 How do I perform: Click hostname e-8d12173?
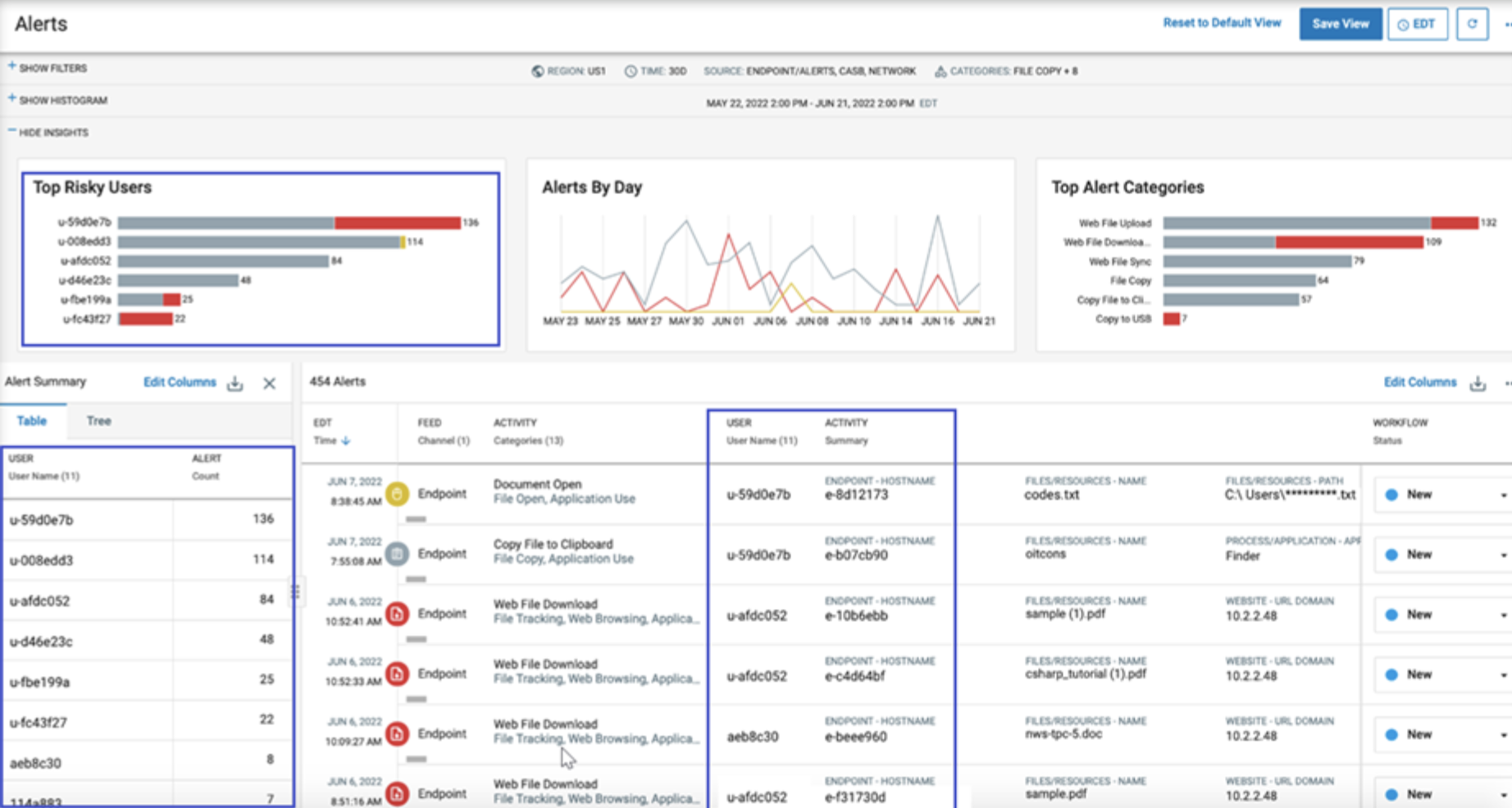click(x=856, y=495)
